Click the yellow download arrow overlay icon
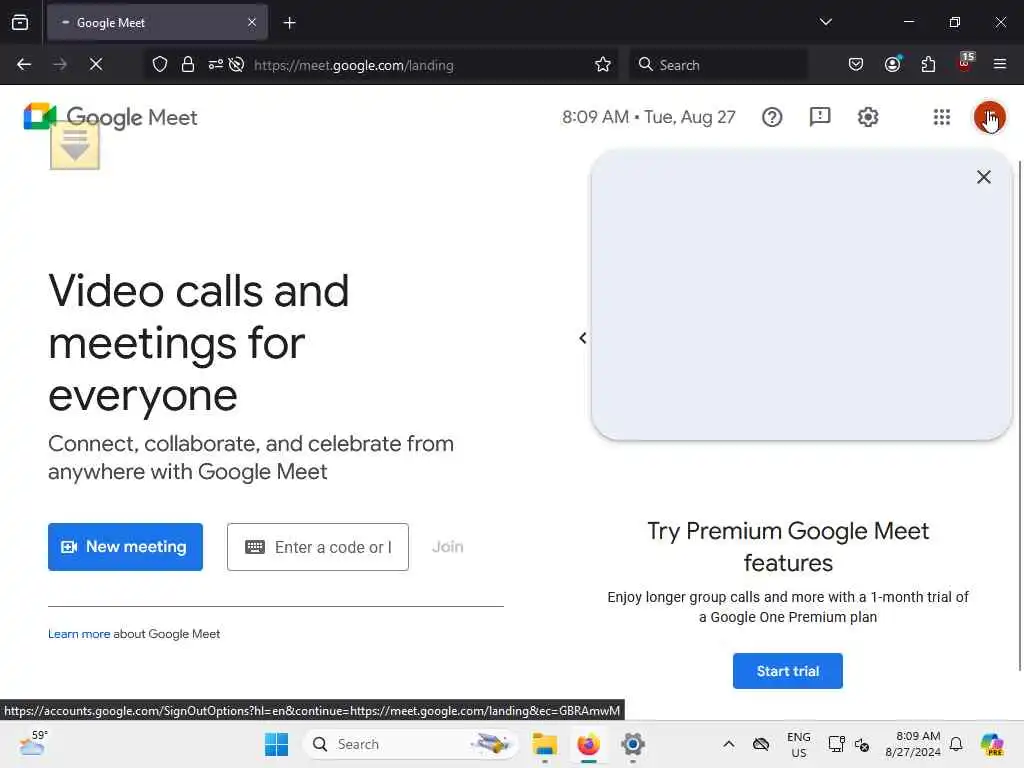 click(75, 146)
